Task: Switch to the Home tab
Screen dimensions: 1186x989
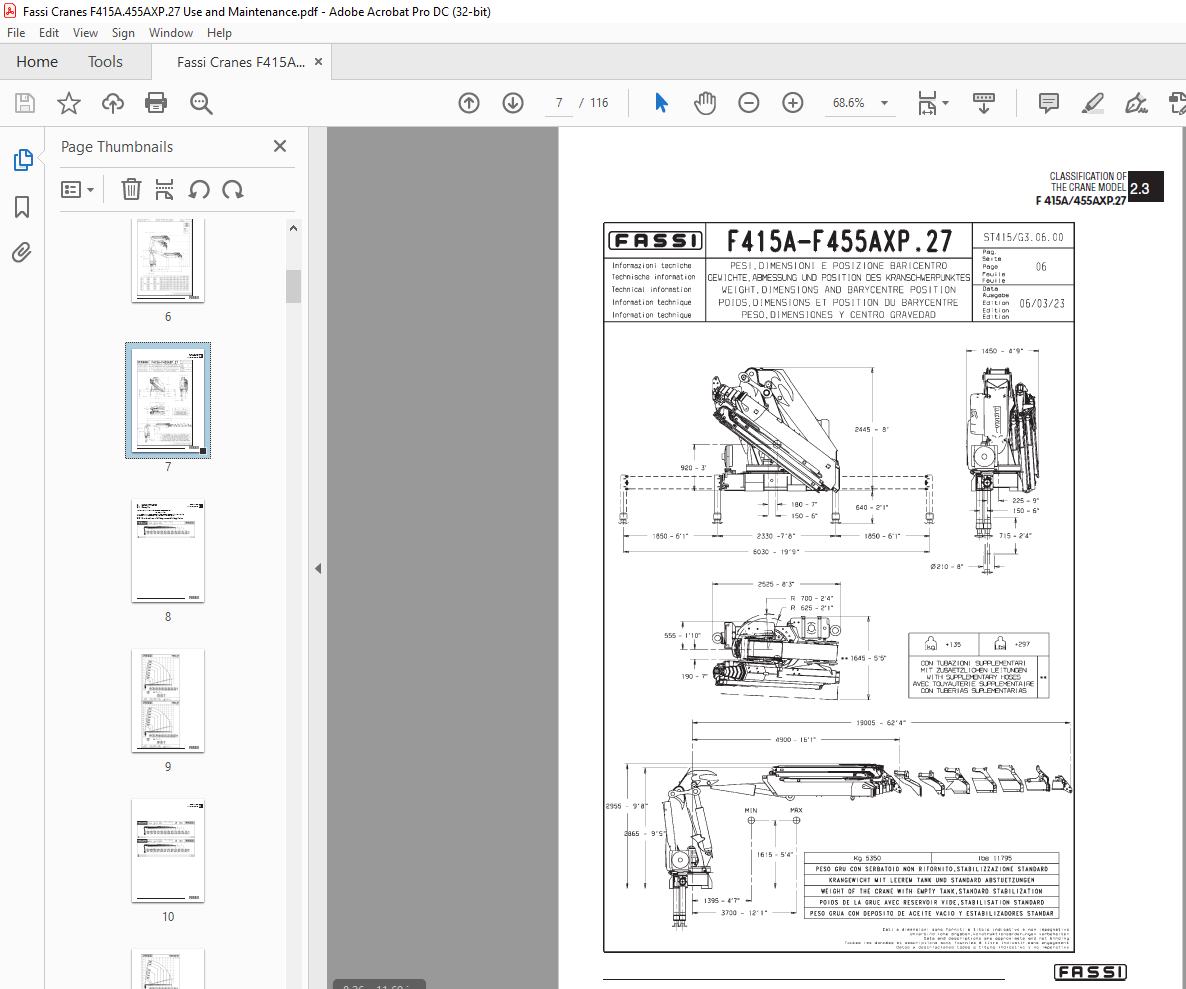Action: [37, 61]
